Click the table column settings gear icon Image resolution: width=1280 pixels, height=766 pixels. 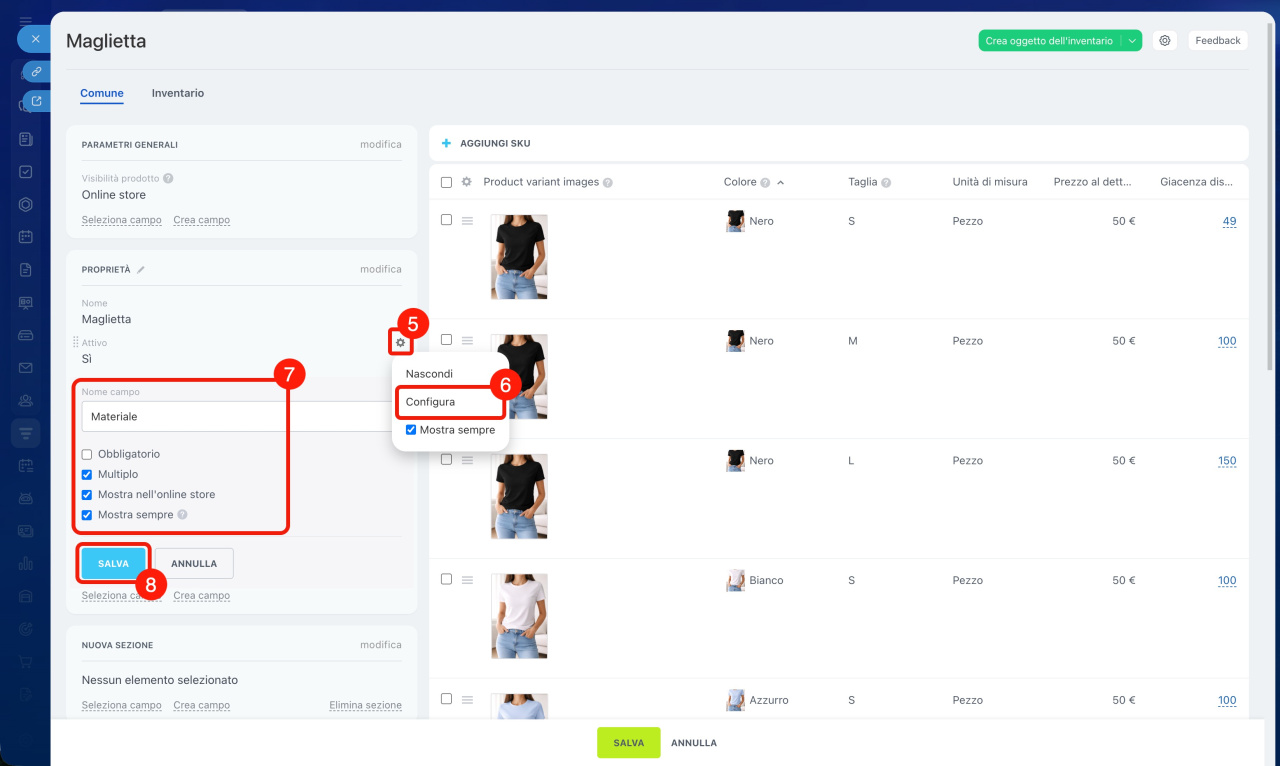click(466, 182)
